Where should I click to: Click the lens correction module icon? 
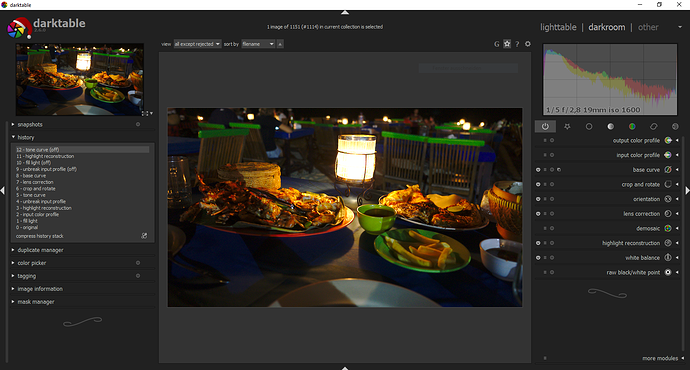click(668, 213)
